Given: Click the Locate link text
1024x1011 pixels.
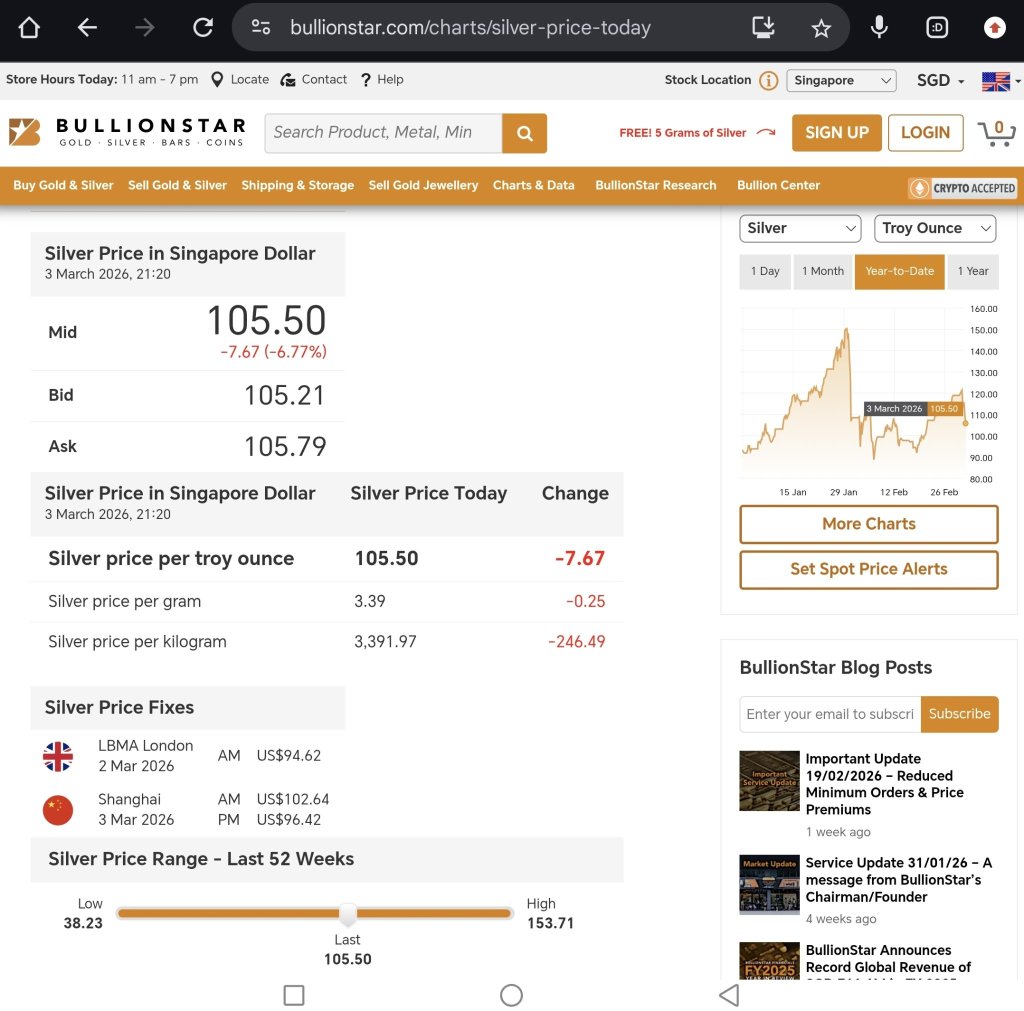Looking at the screenshot, I should click(249, 79).
